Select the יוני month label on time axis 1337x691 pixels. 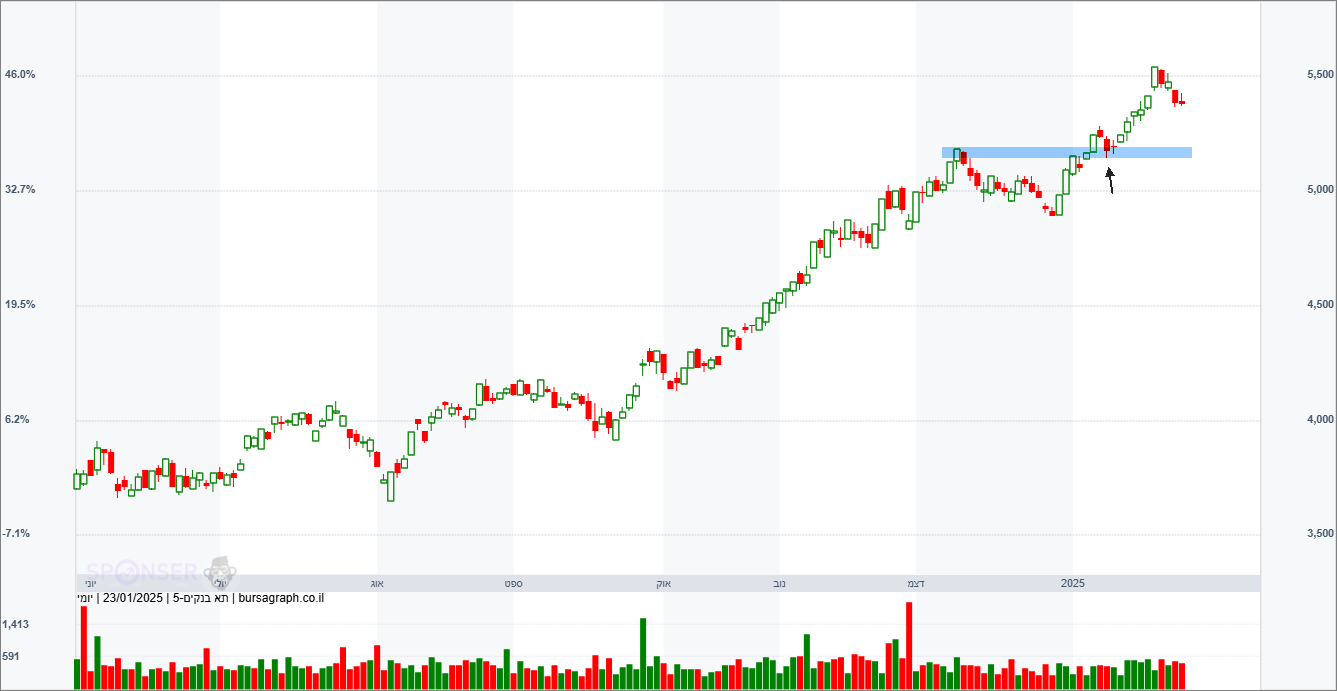(x=90, y=583)
